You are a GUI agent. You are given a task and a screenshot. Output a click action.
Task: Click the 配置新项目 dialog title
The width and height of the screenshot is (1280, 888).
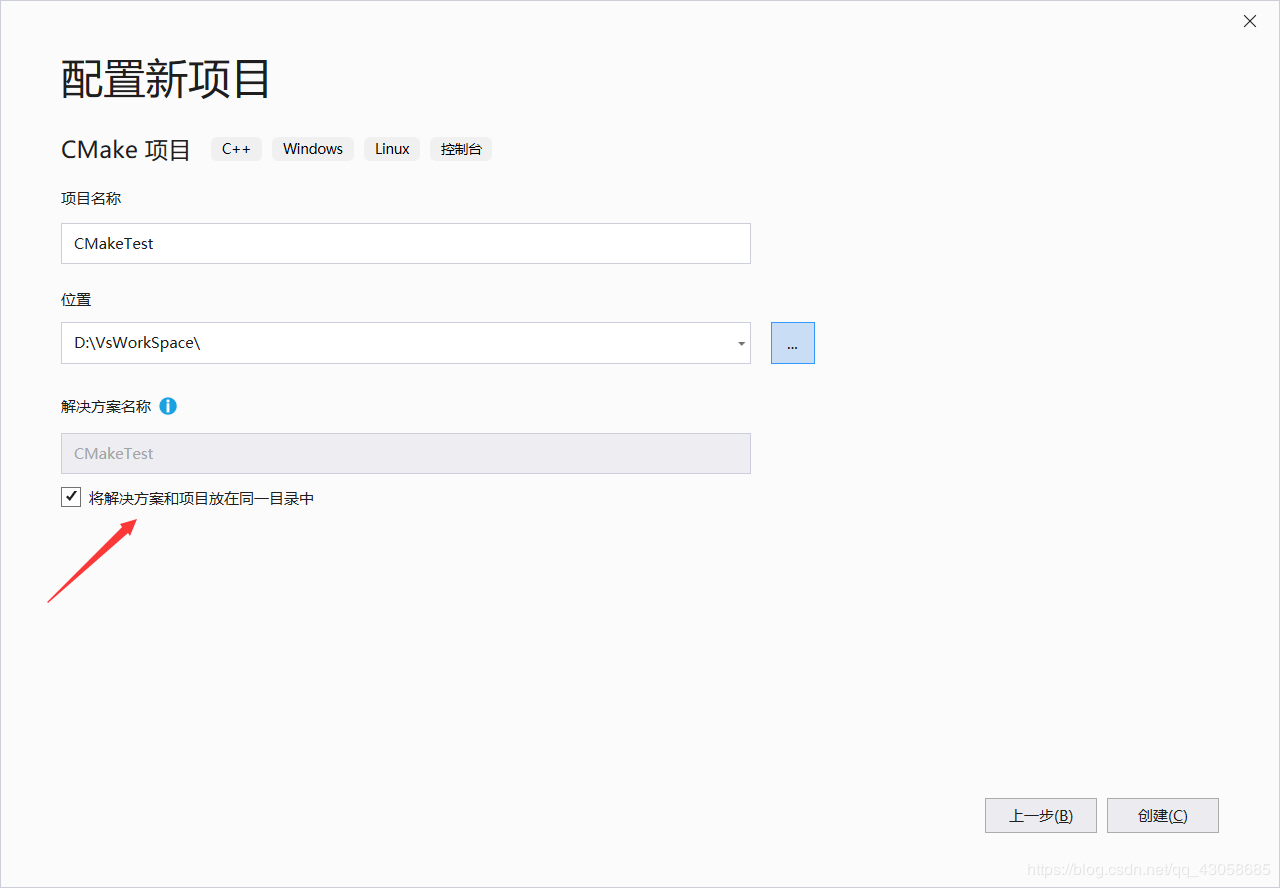click(164, 80)
